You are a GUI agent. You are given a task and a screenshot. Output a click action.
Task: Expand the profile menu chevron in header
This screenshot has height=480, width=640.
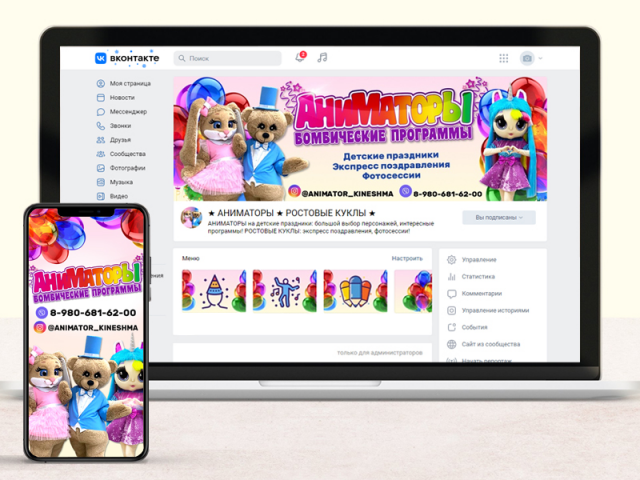coord(540,58)
